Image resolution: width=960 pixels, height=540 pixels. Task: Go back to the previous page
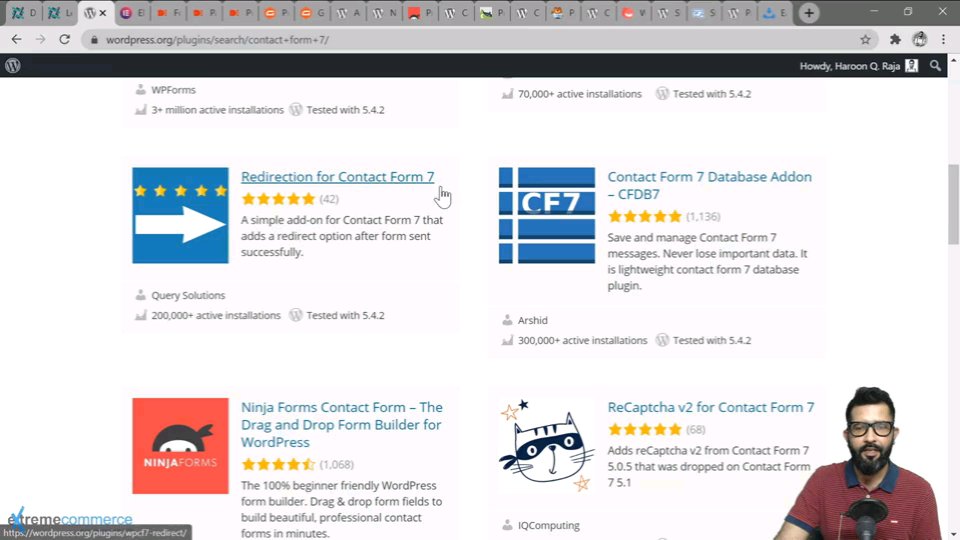click(x=17, y=39)
